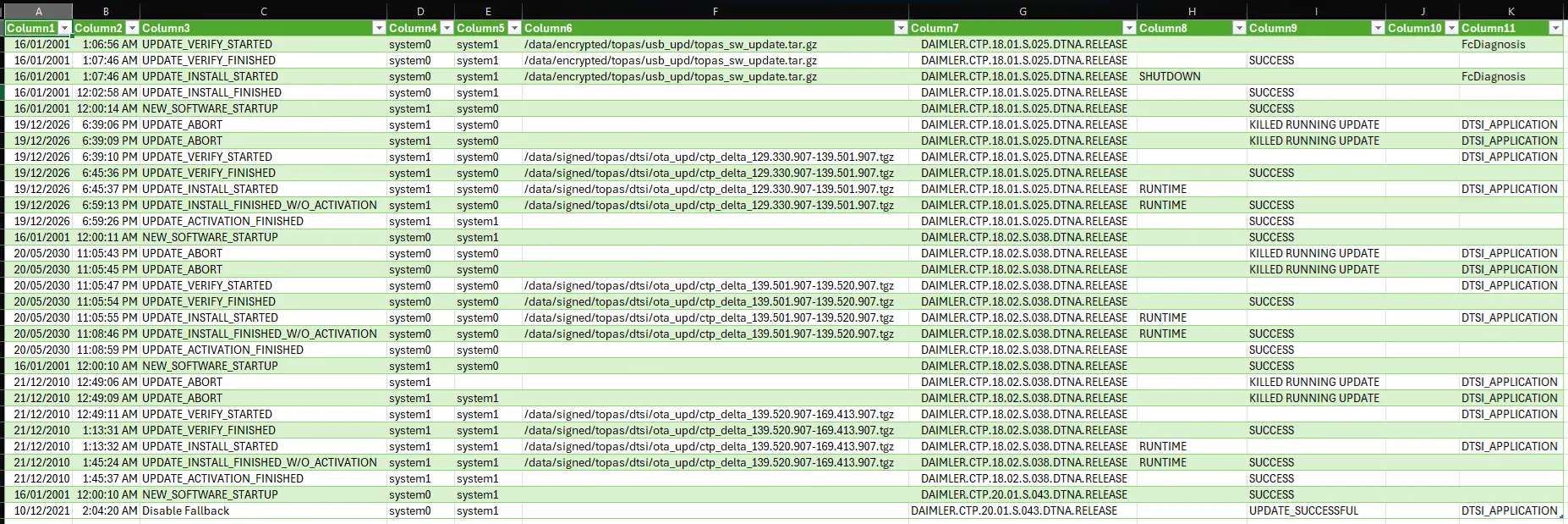Select the UPDATE_SUCCESSFUL cell

1316,510
